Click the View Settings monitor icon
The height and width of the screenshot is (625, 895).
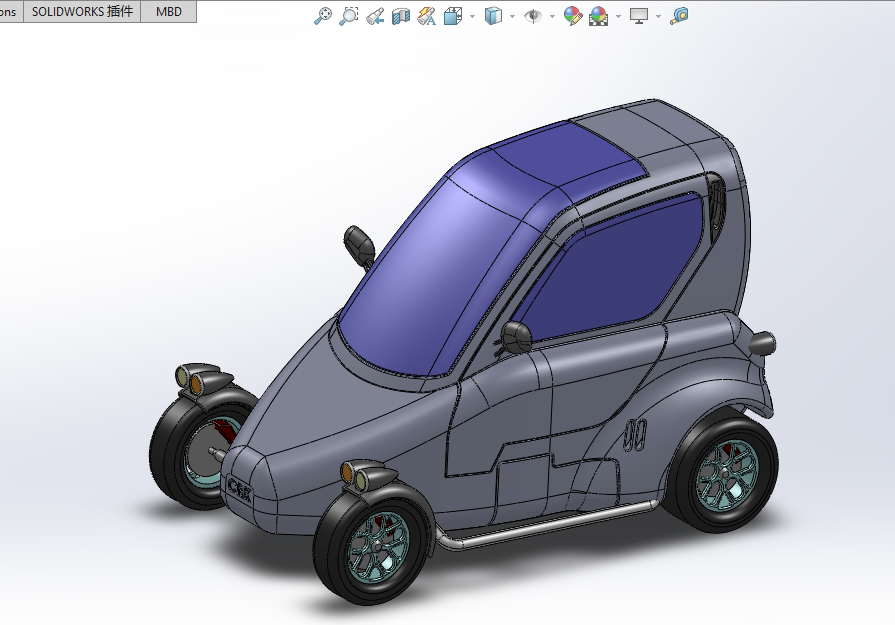coord(639,16)
